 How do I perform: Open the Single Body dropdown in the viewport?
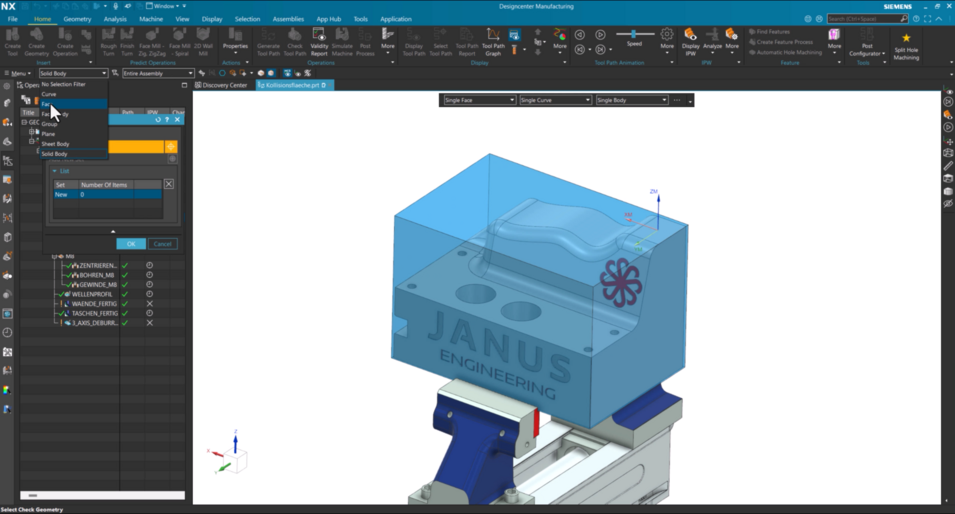pos(632,100)
